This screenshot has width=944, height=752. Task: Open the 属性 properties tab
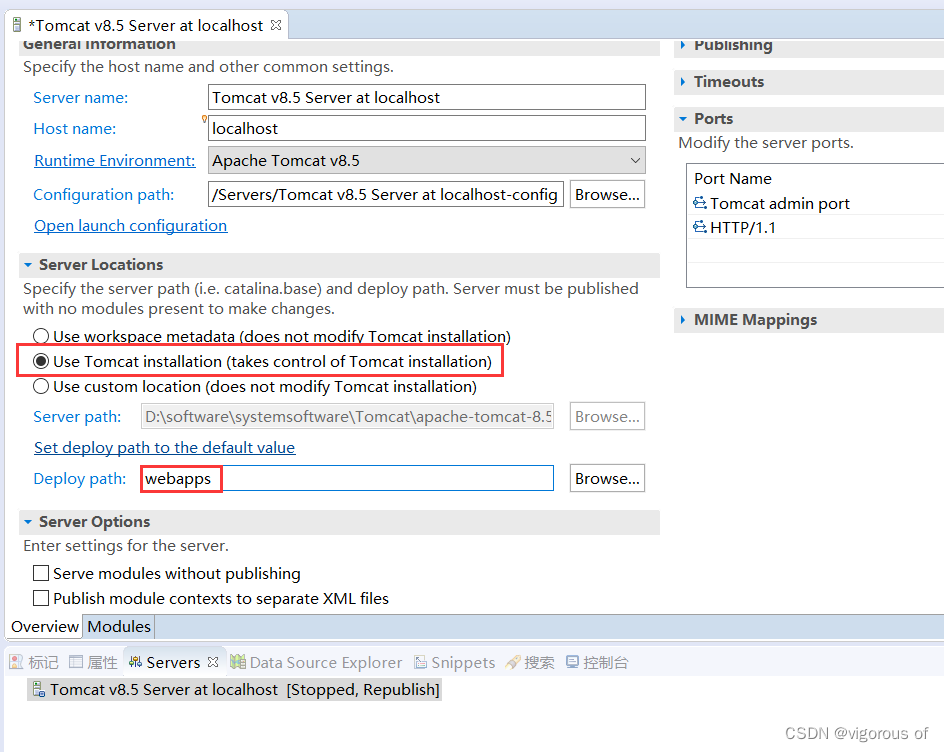(x=93, y=662)
